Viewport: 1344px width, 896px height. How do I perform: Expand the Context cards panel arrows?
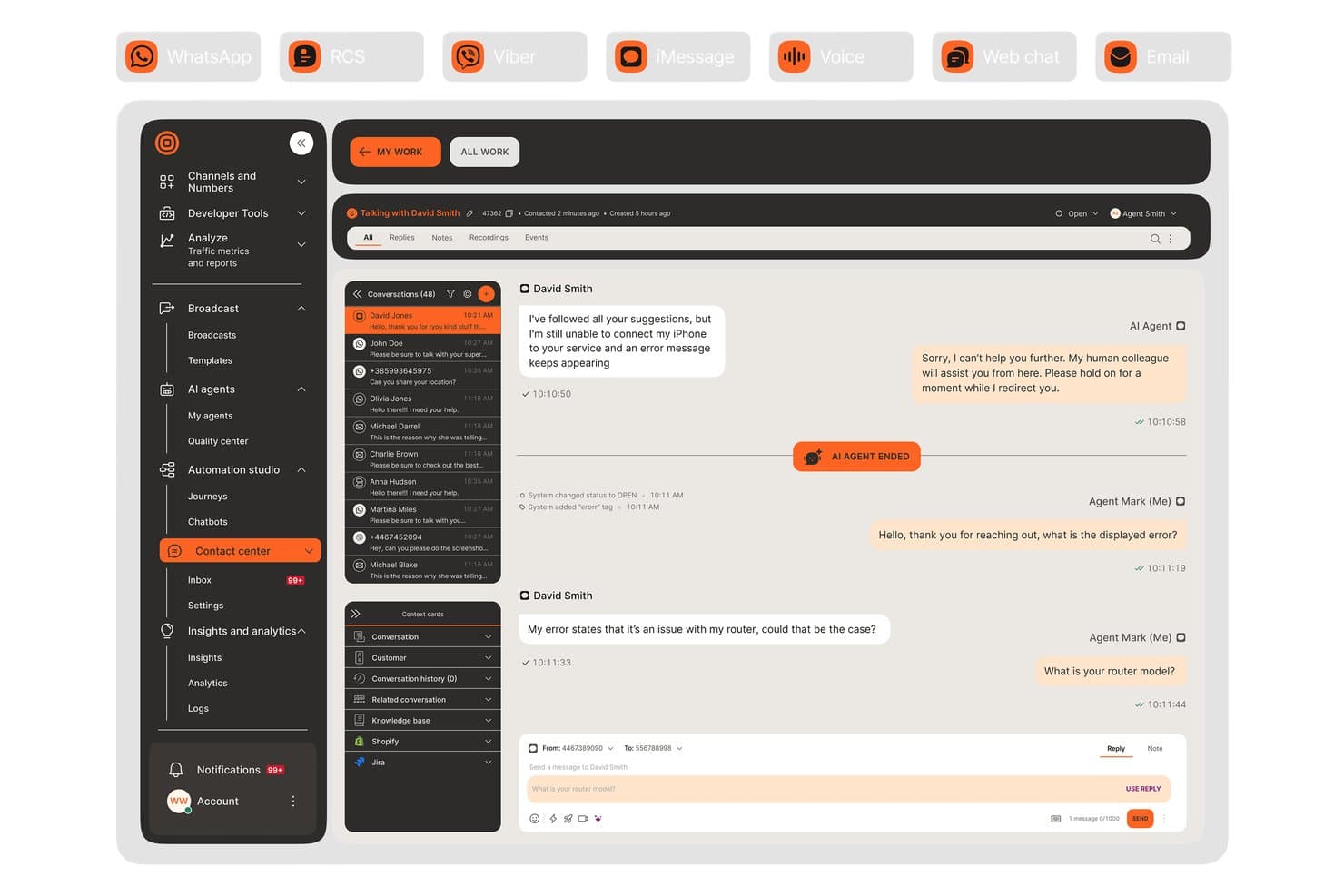(356, 615)
